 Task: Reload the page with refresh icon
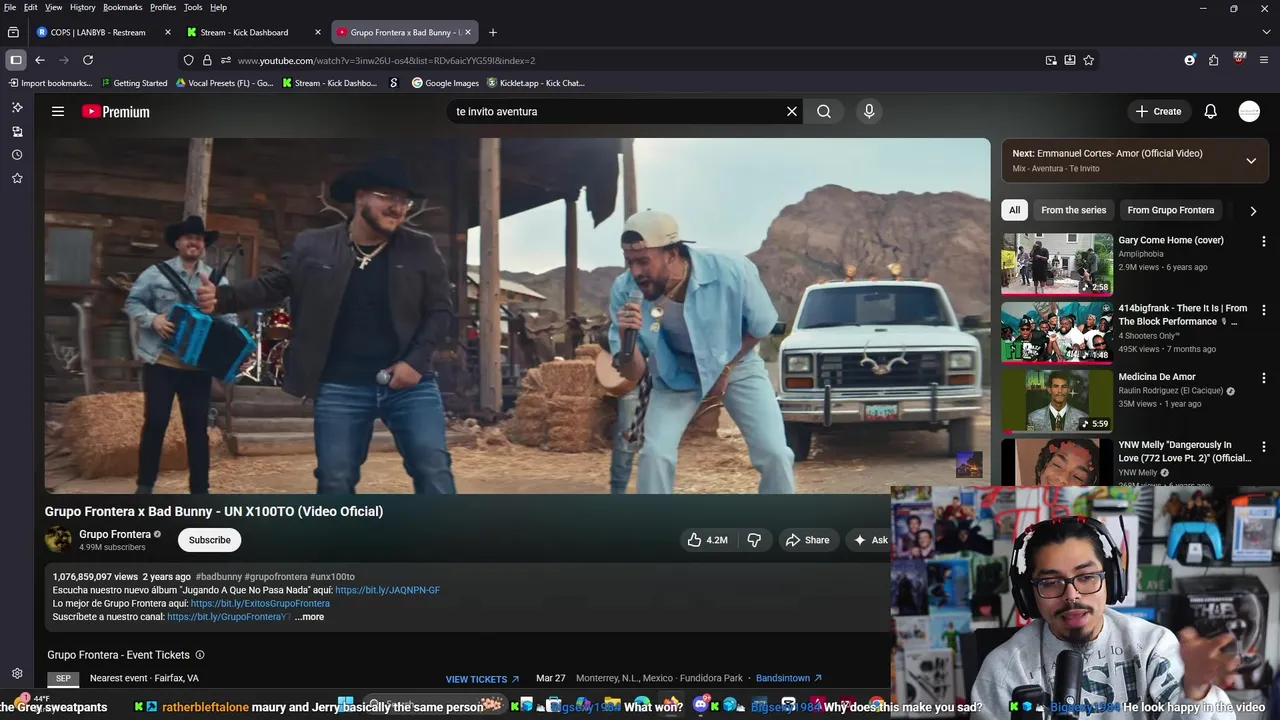coord(88,60)
